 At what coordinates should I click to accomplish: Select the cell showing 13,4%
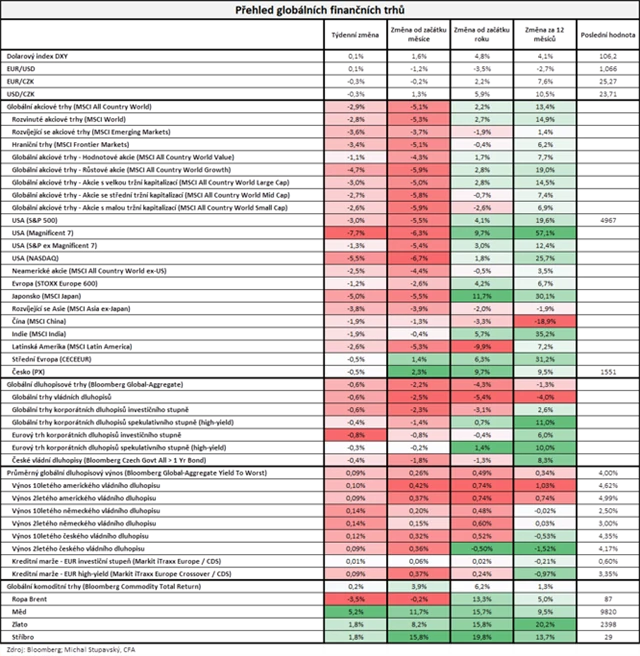[x=545, y=105]
